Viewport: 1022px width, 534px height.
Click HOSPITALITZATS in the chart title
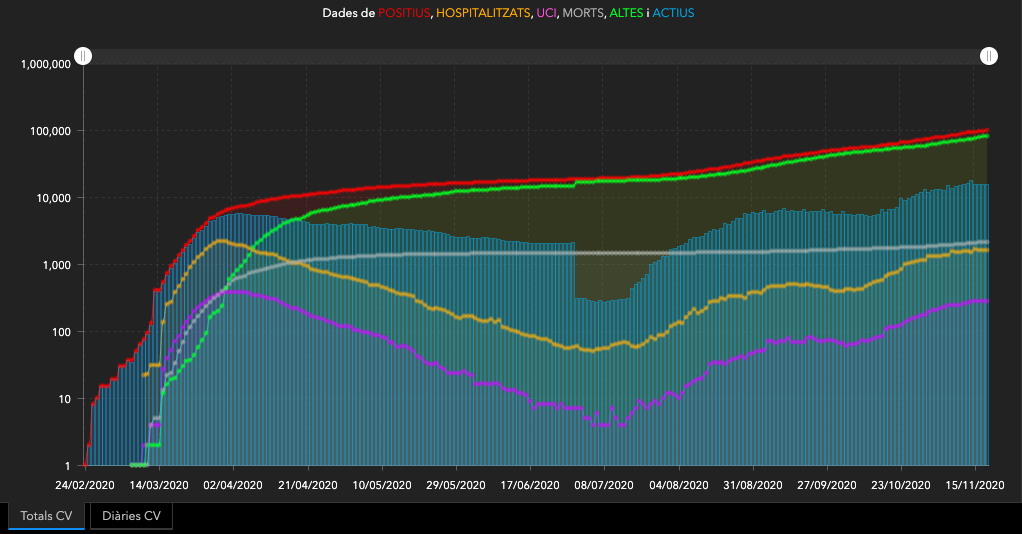click(483, 13)
